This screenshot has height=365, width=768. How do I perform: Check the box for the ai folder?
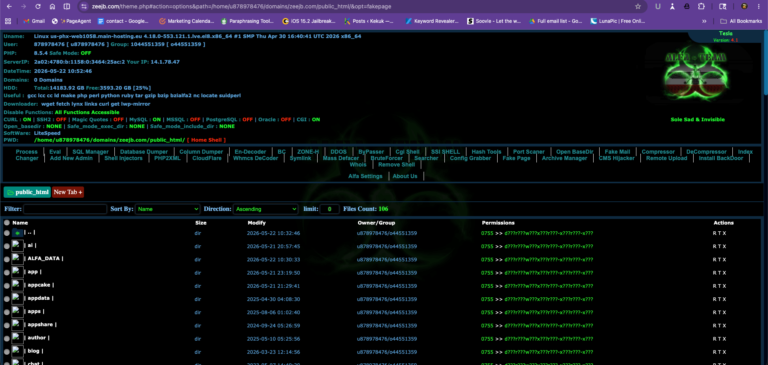tap(7, 246)
